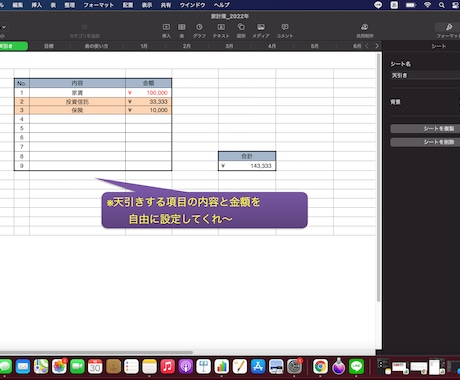Select the active green 天引き sheet tab
Screen dimensions: 460x380
[13, 46]
